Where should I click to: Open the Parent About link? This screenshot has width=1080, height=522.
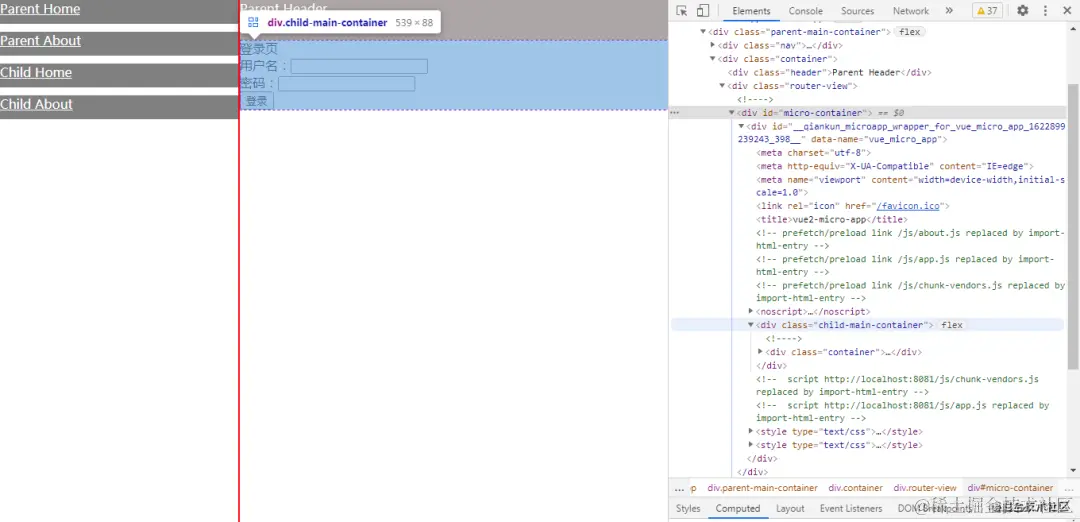pos(41,41)
